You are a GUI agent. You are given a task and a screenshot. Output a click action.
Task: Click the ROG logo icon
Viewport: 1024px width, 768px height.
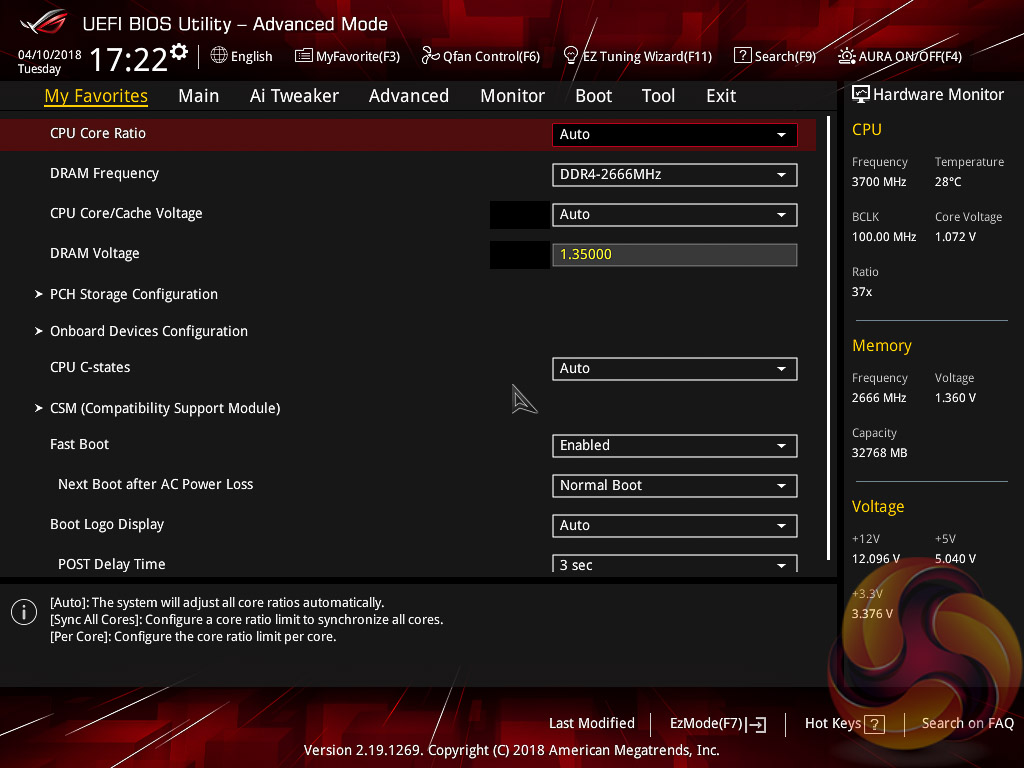tap(43, 22)
